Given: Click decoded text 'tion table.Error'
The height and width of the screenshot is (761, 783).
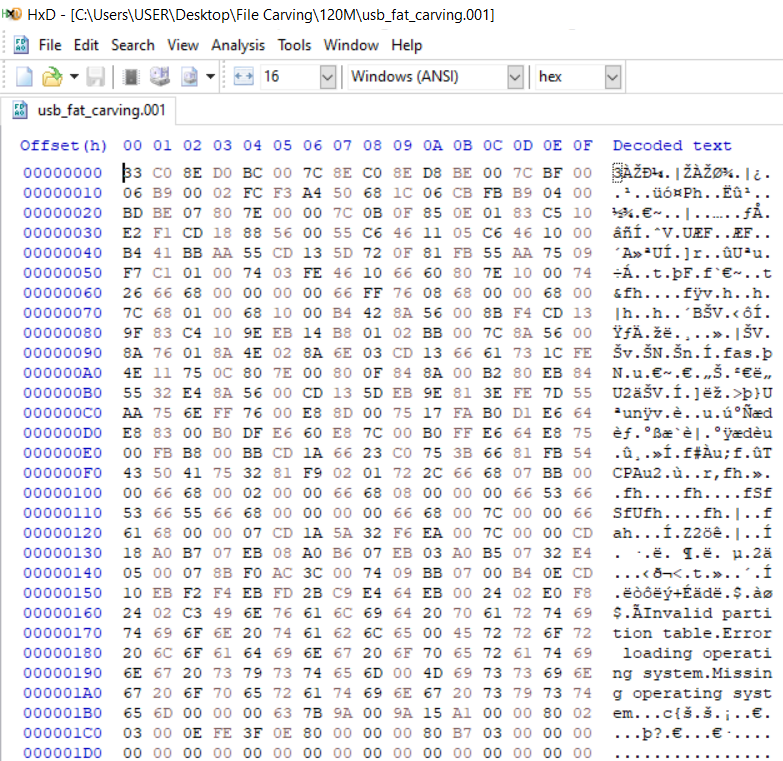Looking at the screenshot, I should pyautogui.click(x=692, y=633).
